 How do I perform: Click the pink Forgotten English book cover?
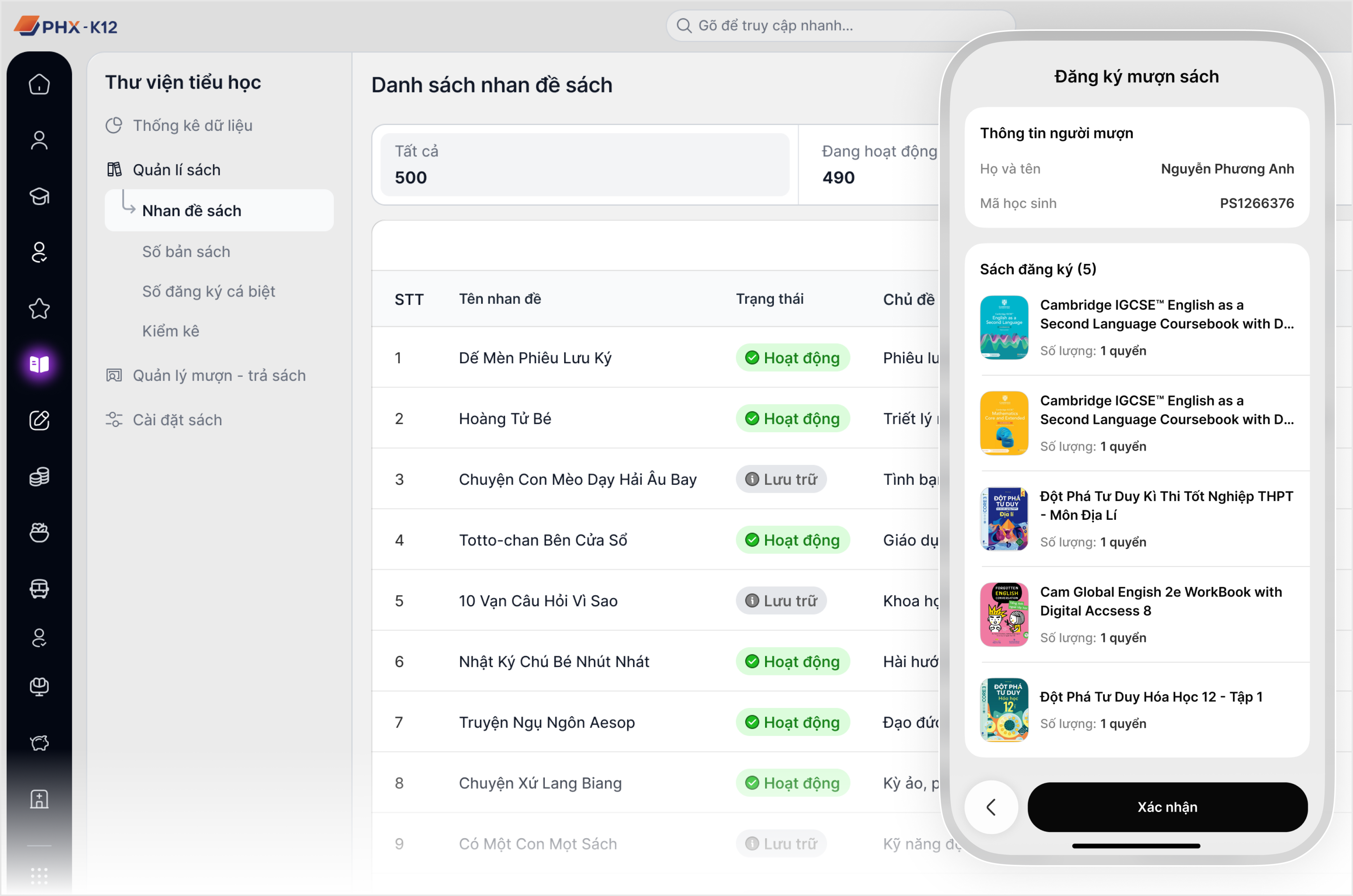point(1004,614)
